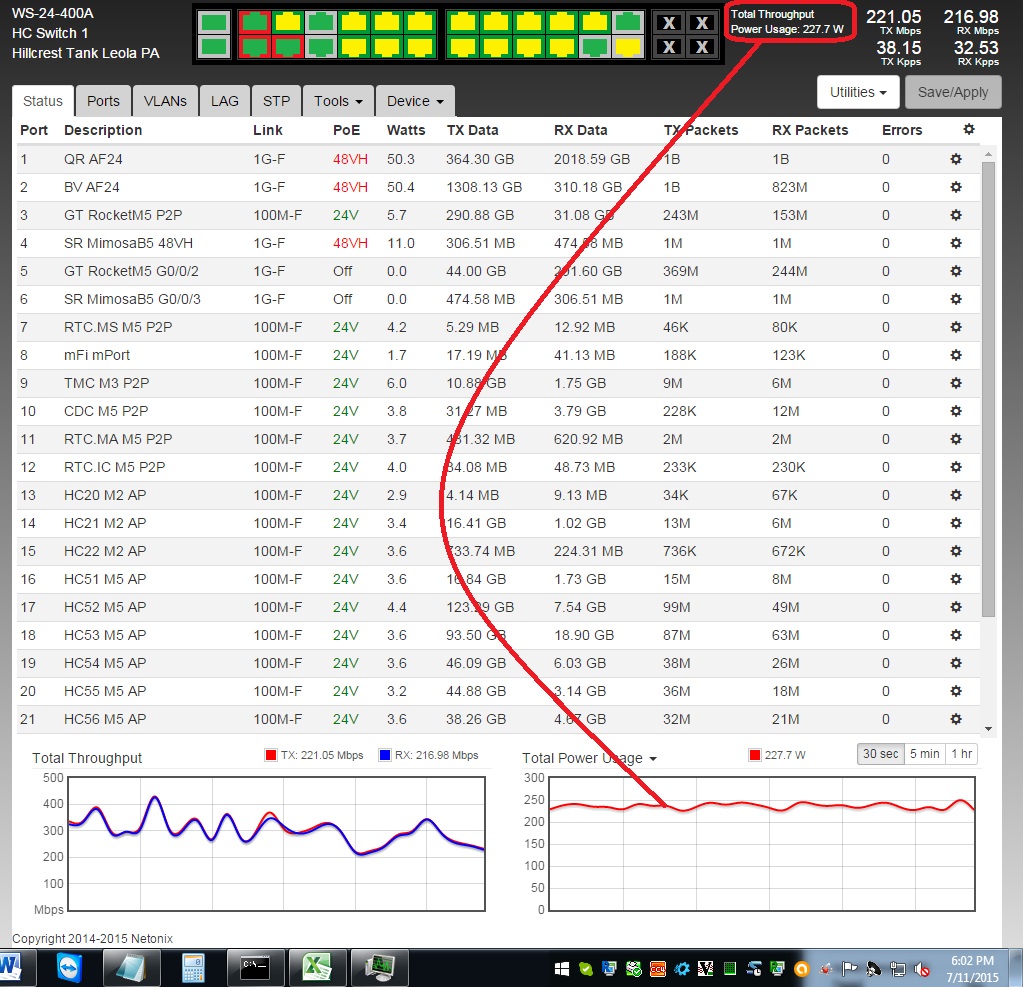Open settings gear for port 2 BV AF24
This screenshot has width=1023, height=987.
coord(956,187)
